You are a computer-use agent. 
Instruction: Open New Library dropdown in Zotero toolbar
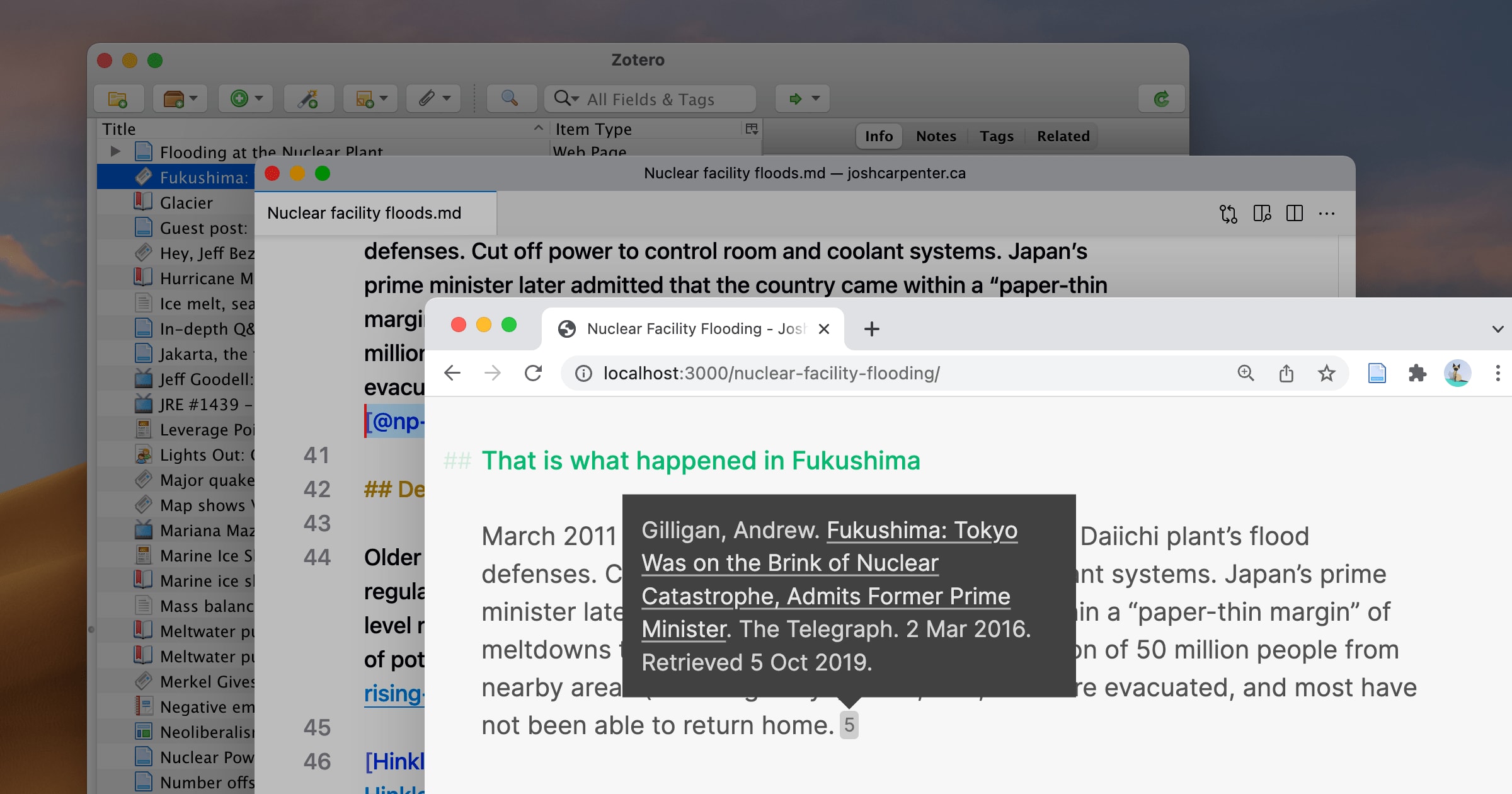pyautogui.click(x=180, y=99)
